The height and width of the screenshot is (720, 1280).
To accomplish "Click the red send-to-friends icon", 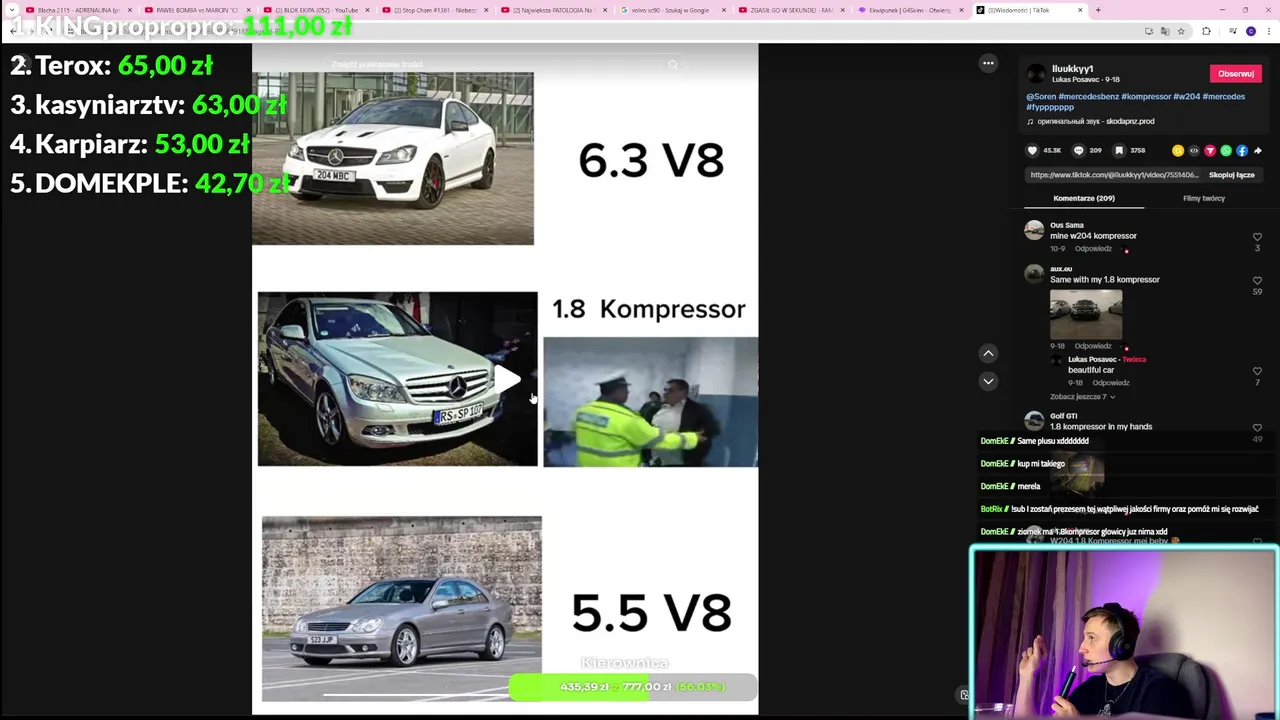I will (x=1210, y=150).
